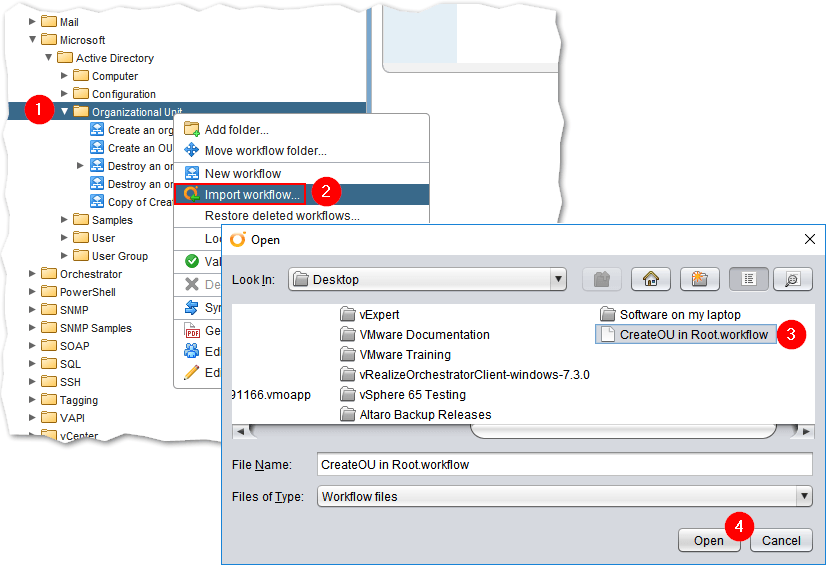Image resolution: width=831 pixels, height=570 pixels.
Task: Select the SQL folder icon
Action: click(x=49, y=363)
